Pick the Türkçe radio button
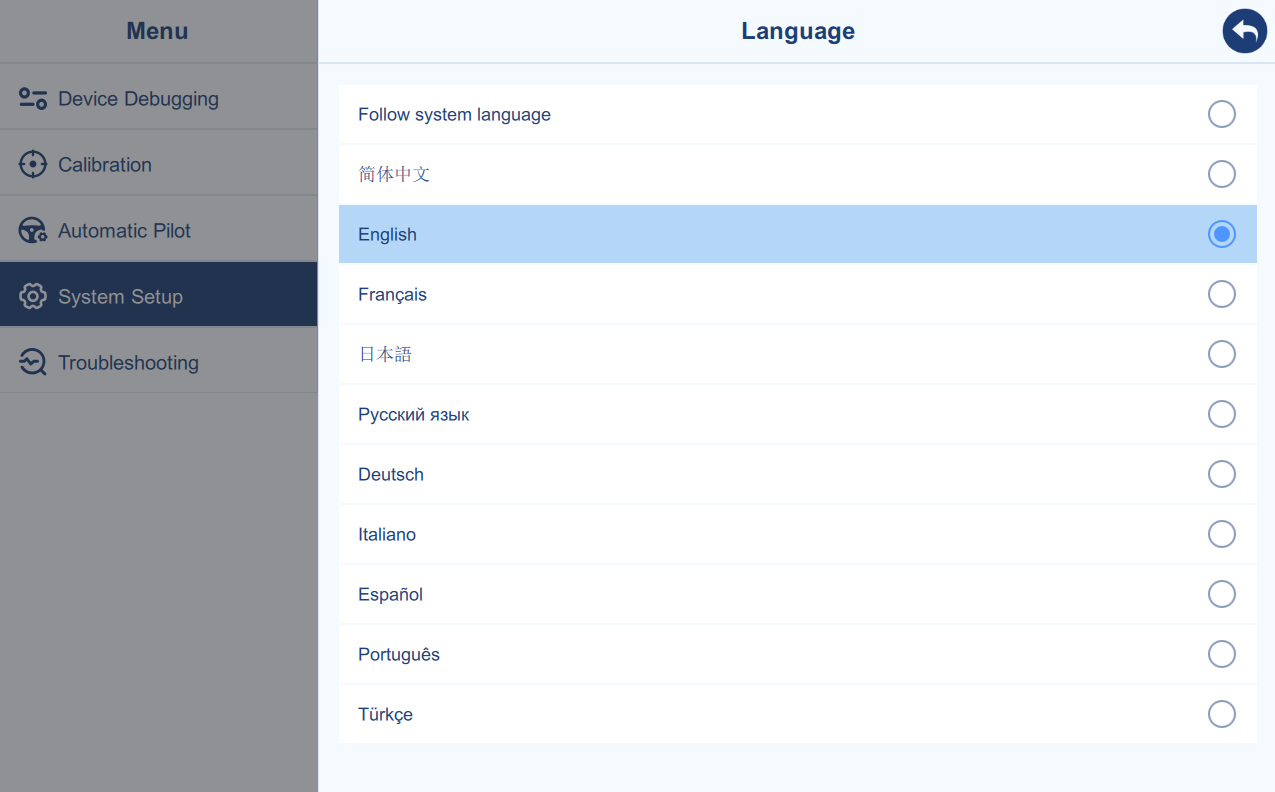1275x792 pixels. click(1221, 714)
